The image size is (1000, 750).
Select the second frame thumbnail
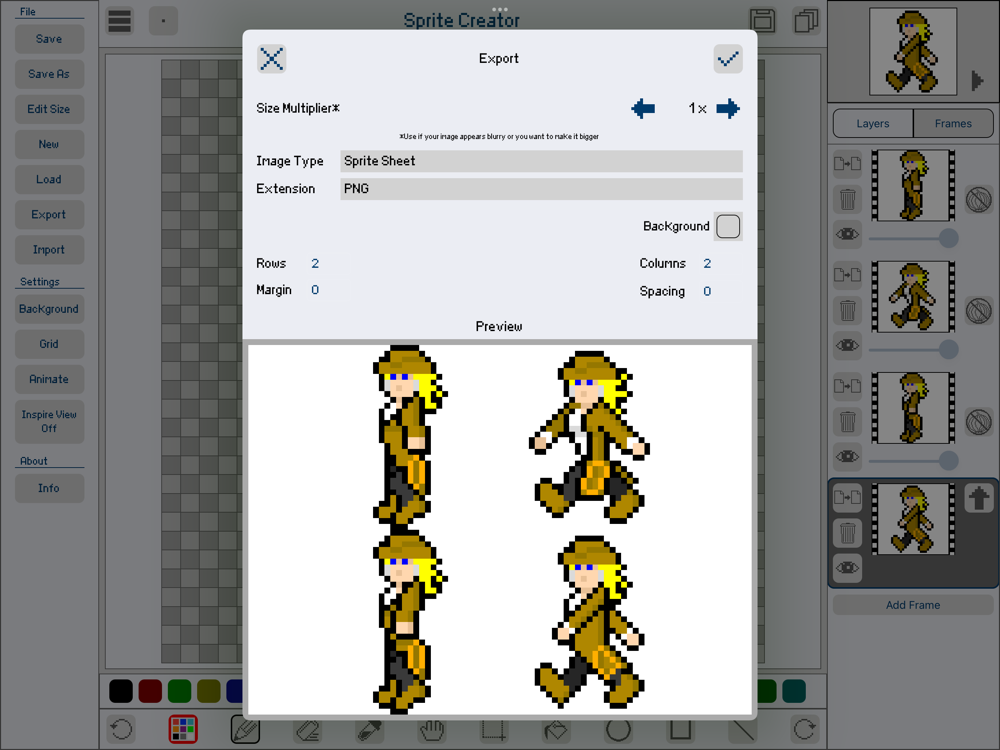coord(913,297)
